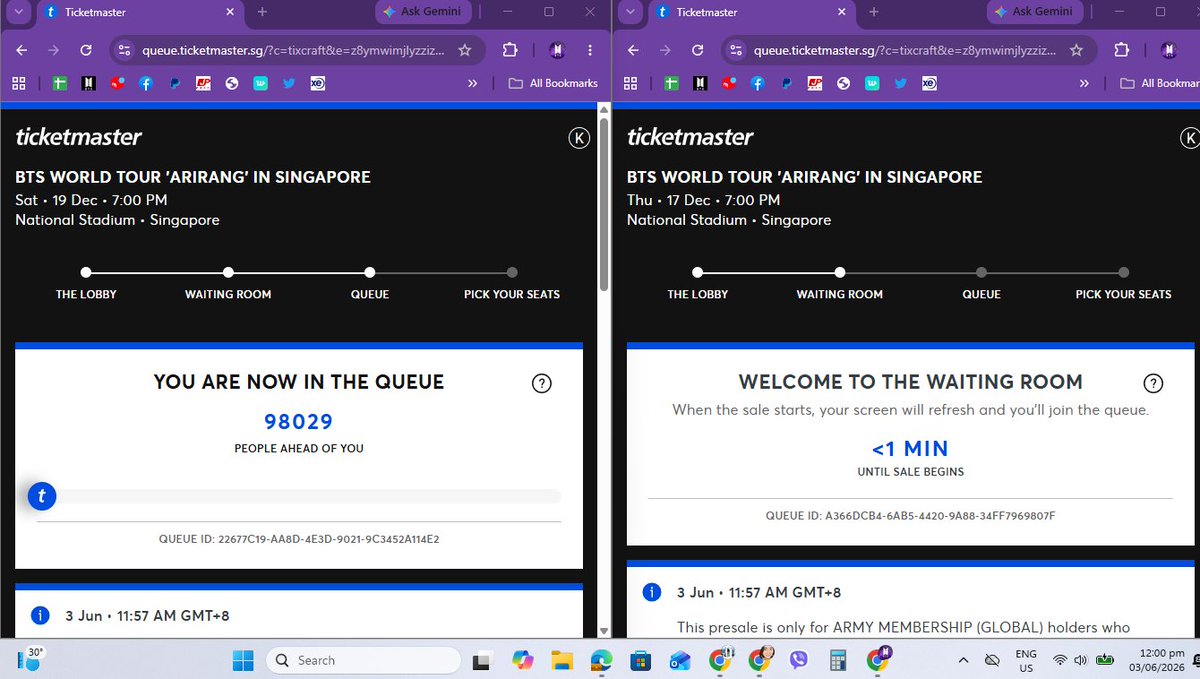Screen dimensions: 1200x679
Task: Open the PayPal bookmark in the left window
Action: pyautogui.click(x=174, y=84)
